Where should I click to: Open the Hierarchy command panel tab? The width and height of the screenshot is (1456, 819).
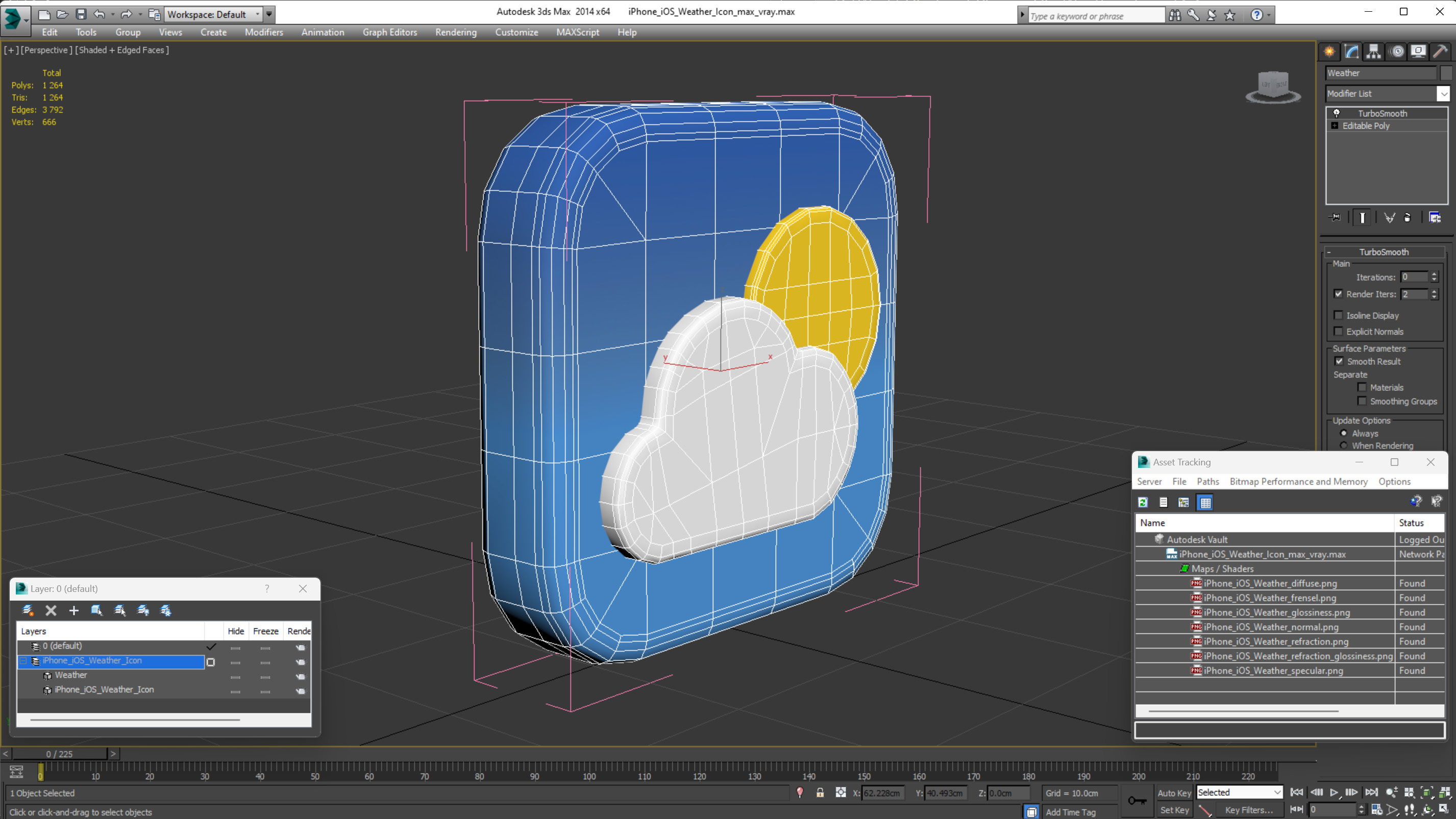tap(1373, 52)
